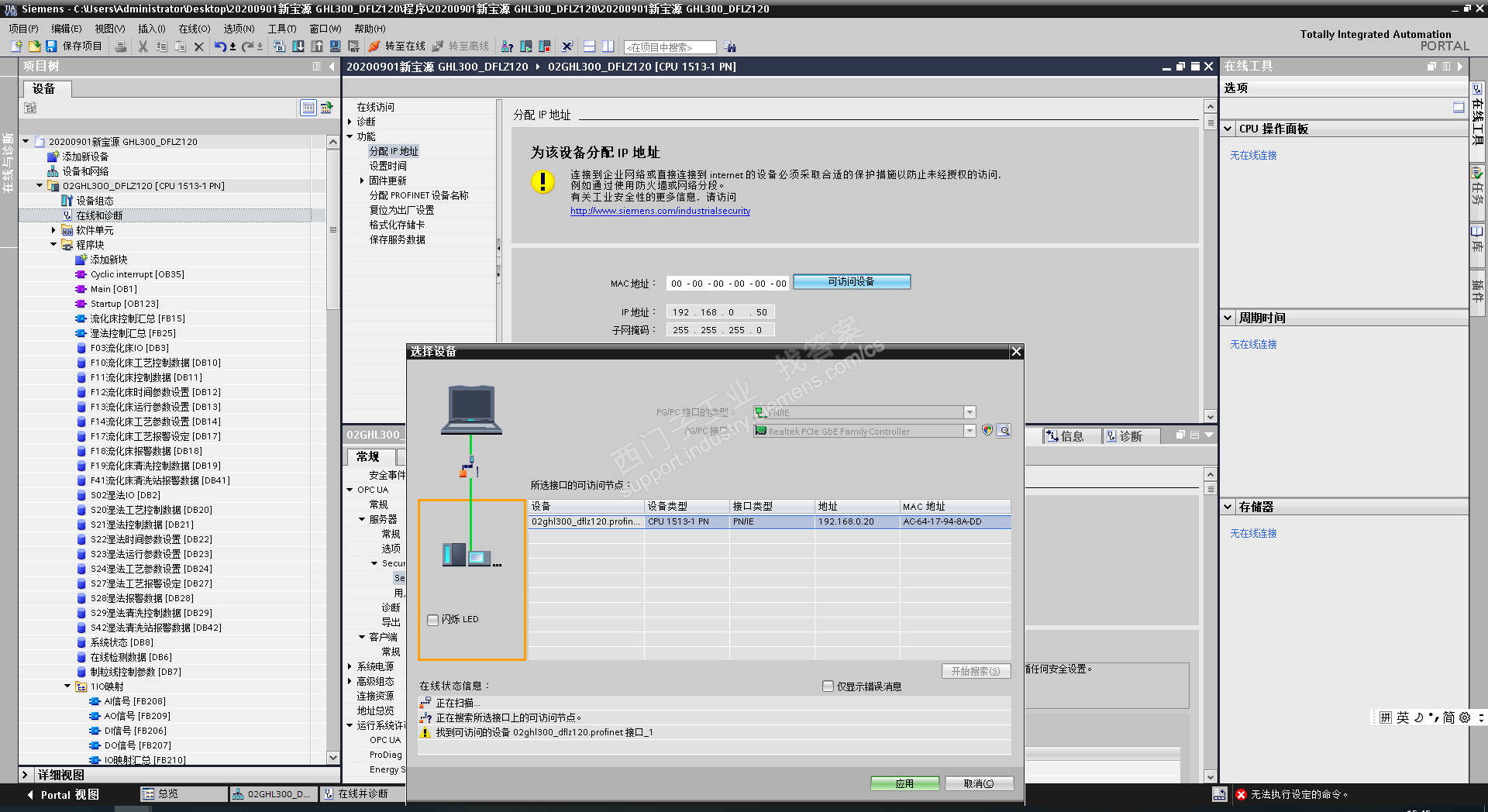Collapse the 1IO映射 folder

67,686
